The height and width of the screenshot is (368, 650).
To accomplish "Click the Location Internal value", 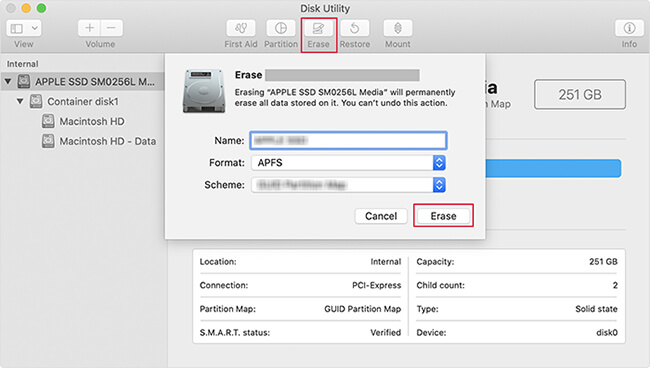I will 386,261.
